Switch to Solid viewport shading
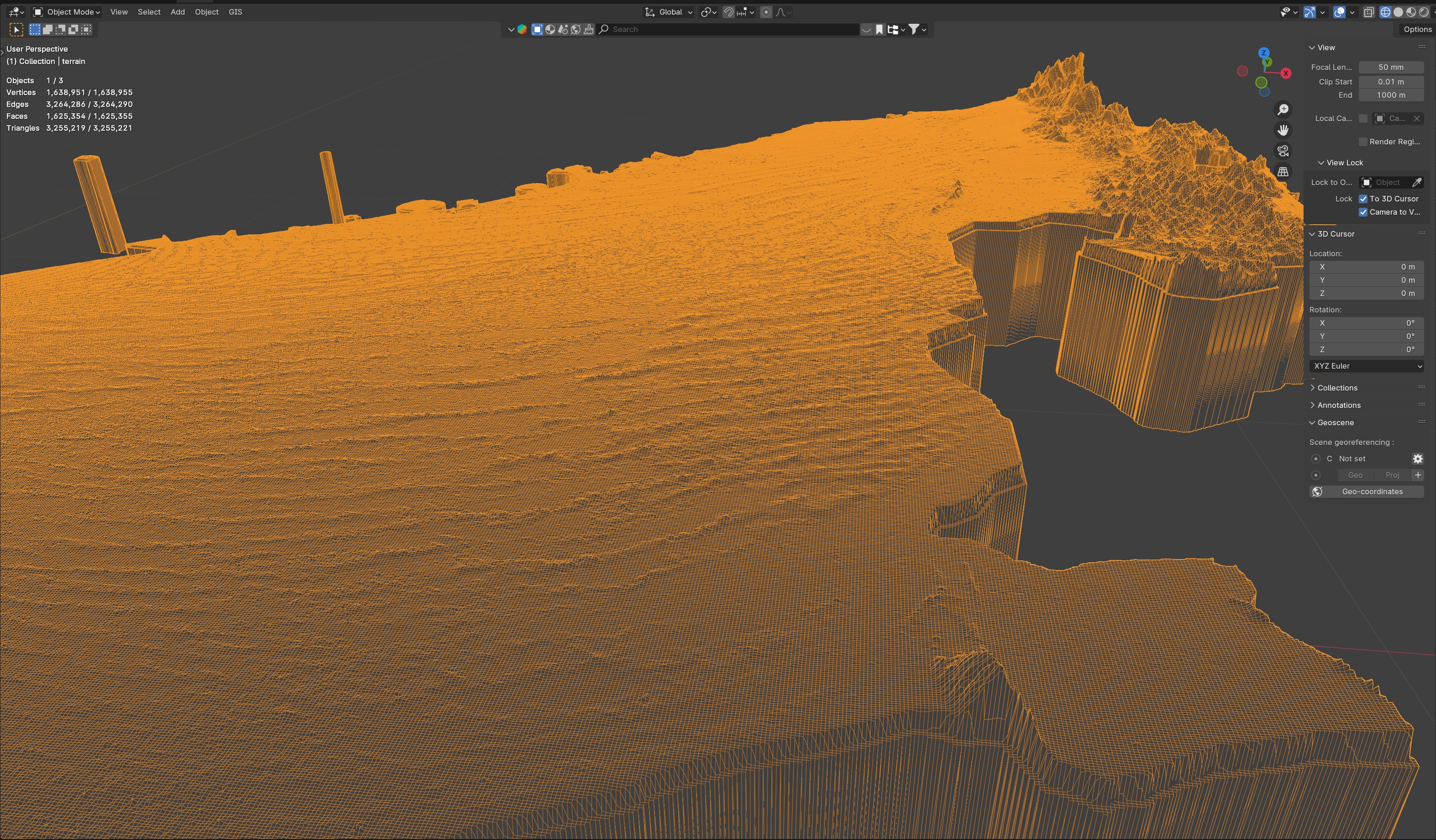The height and width of the screenshot is (840, 1436). (x=1399, y=12)
